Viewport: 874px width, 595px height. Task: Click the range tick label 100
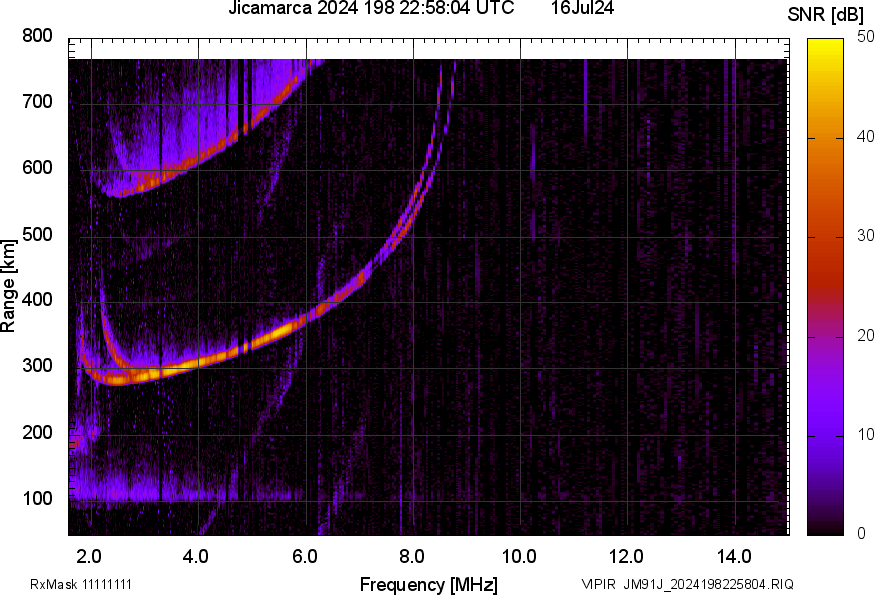click(x=37, y=498)
